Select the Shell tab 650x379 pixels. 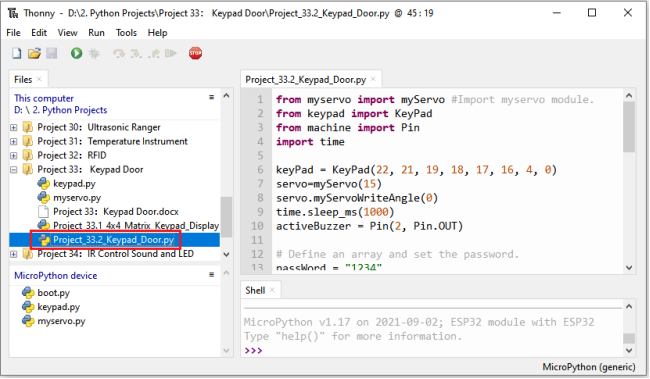point(255,290)
